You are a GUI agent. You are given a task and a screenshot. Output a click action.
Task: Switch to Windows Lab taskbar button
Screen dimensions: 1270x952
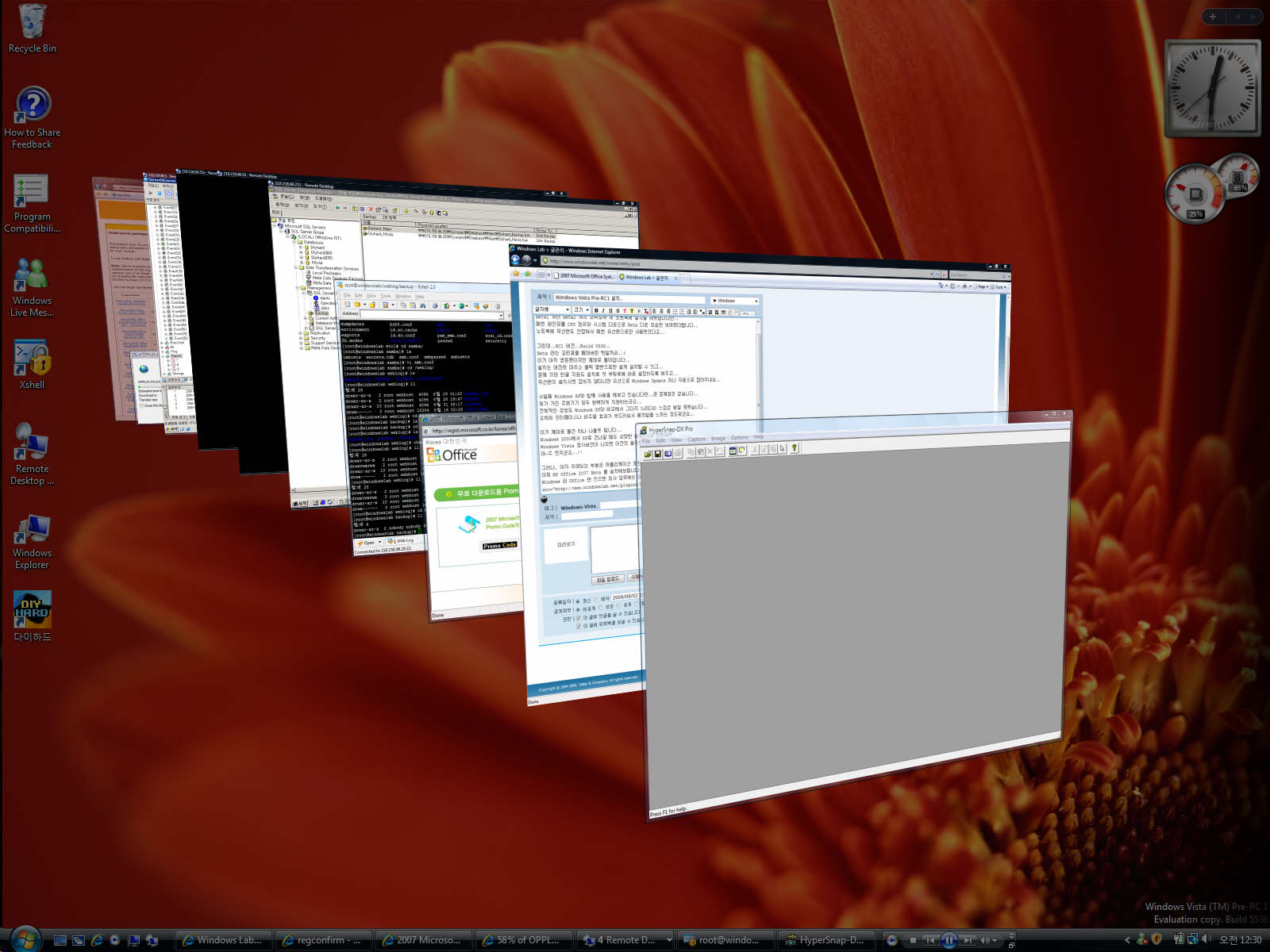pos(222,940)
